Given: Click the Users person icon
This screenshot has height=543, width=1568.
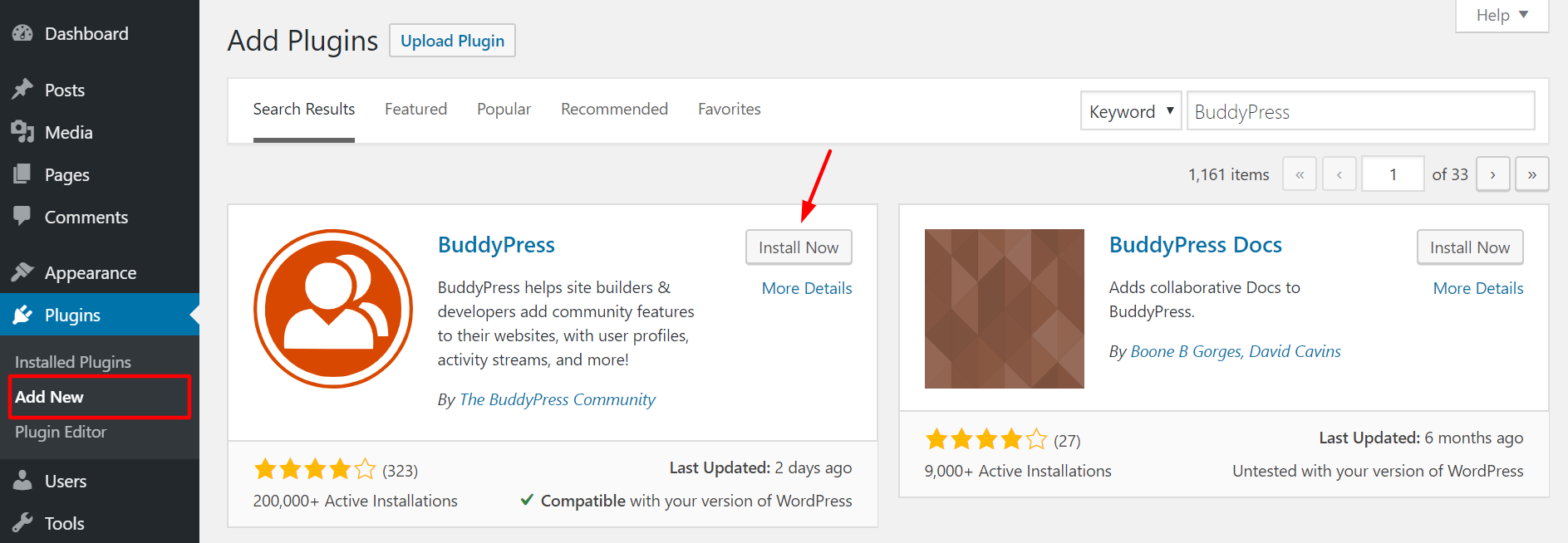Looking at the screenshot, I should 22,480.
